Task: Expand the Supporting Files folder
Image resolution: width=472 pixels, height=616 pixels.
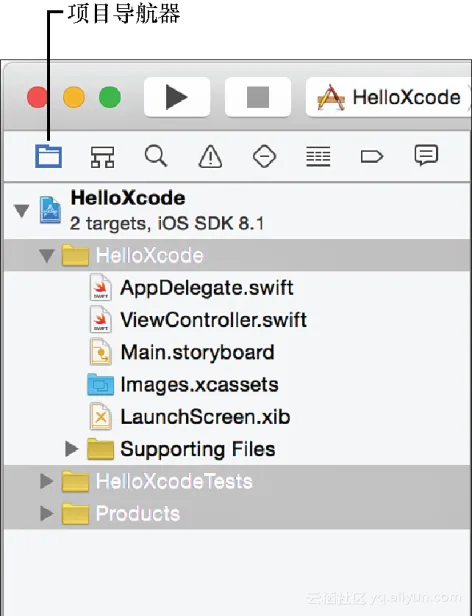Action: 72,449
